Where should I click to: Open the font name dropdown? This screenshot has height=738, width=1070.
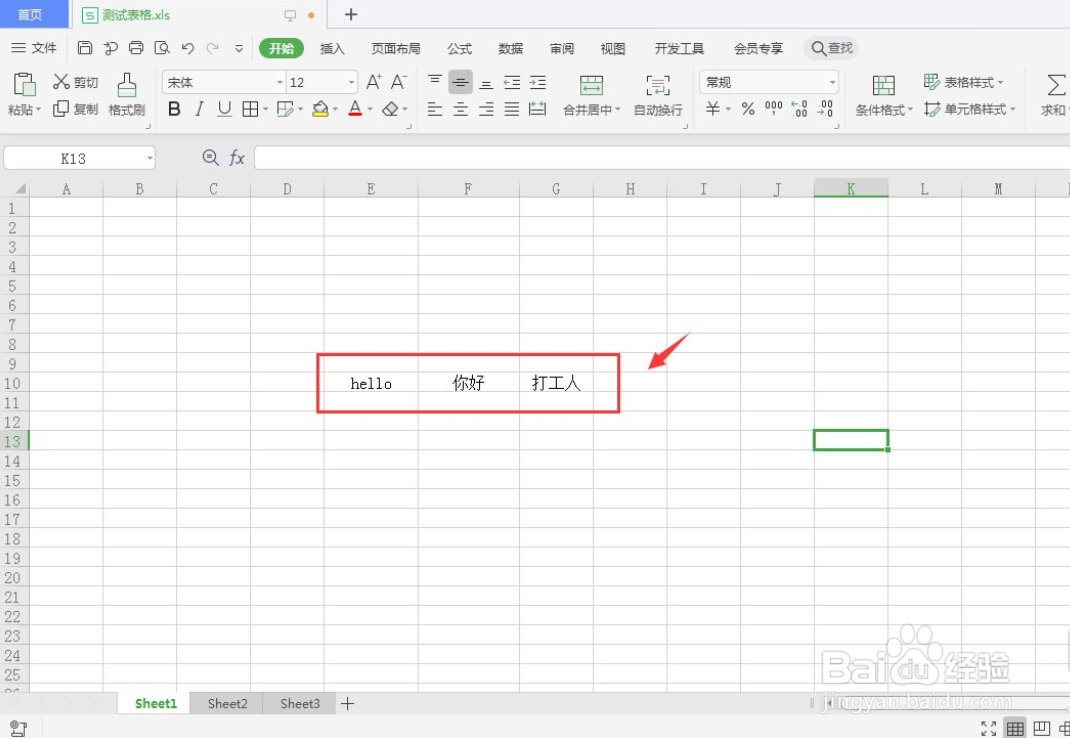[278, 81]
